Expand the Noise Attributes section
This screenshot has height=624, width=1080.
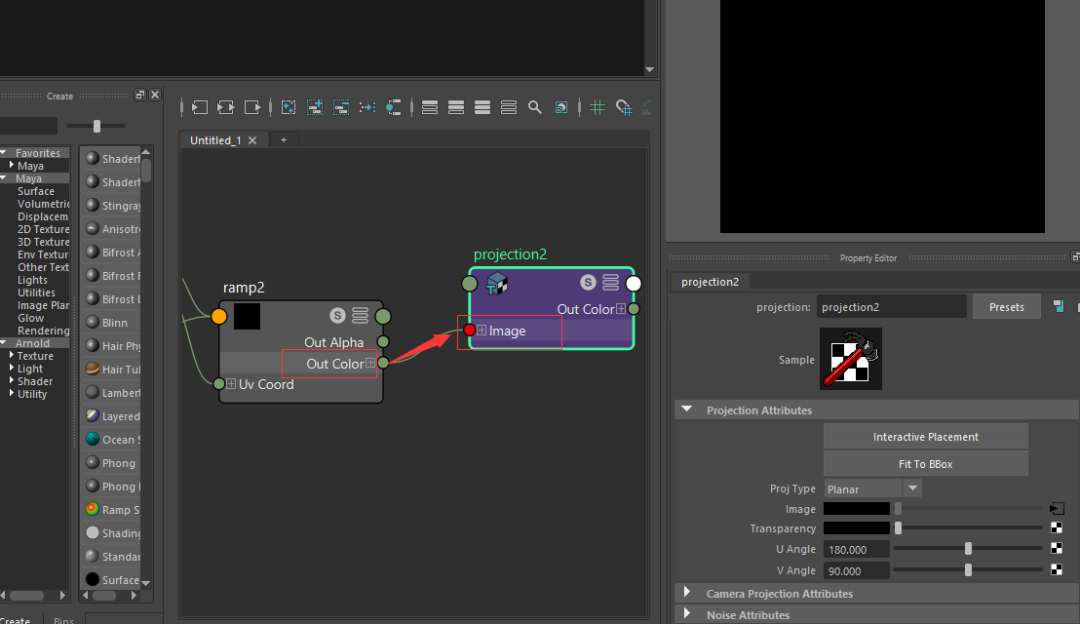(687, 614)
